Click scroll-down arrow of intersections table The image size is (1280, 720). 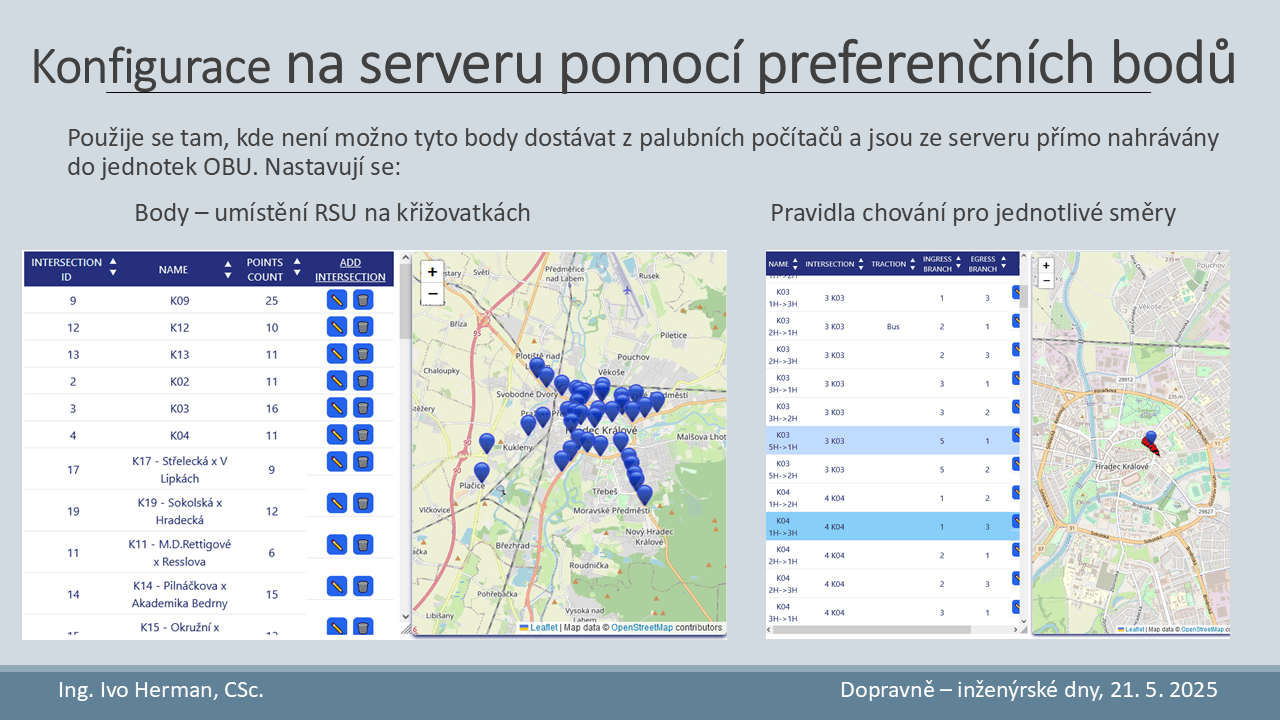coord(404,617)
